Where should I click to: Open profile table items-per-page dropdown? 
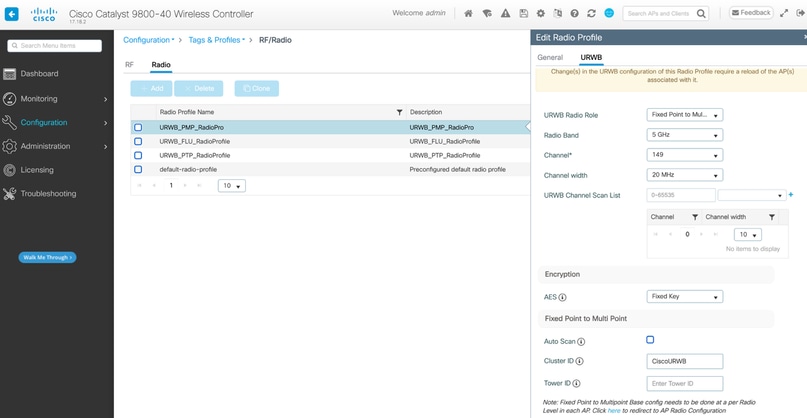(232, 185)
